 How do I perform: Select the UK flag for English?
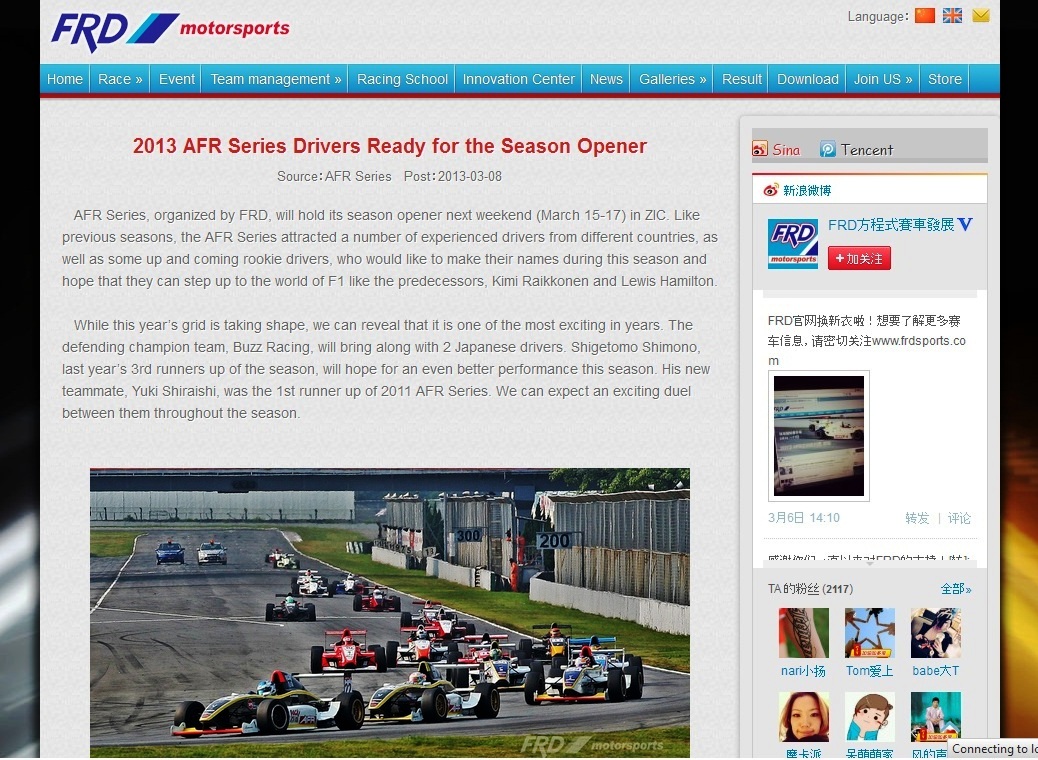952,16
